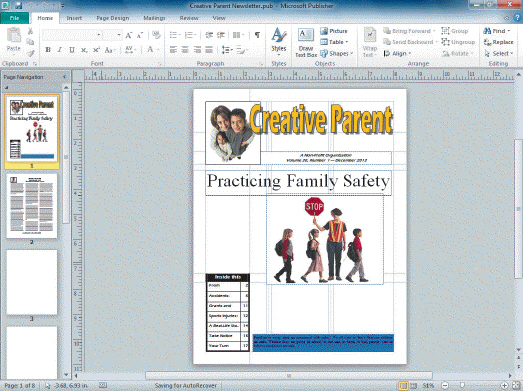Click the Save icon in Quick Access toolbar
The width and height of the screenshot is (523, 391).
click(x=18, y=6)
